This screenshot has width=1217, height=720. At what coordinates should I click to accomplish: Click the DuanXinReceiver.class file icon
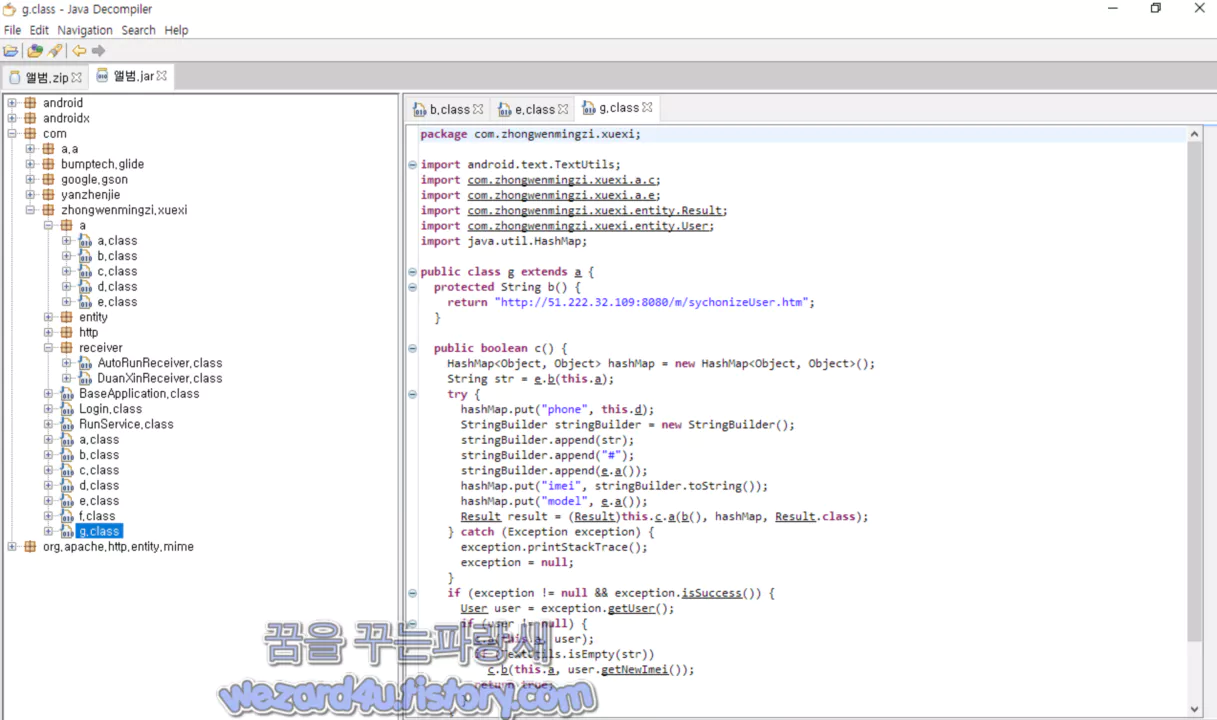[85, 378]
